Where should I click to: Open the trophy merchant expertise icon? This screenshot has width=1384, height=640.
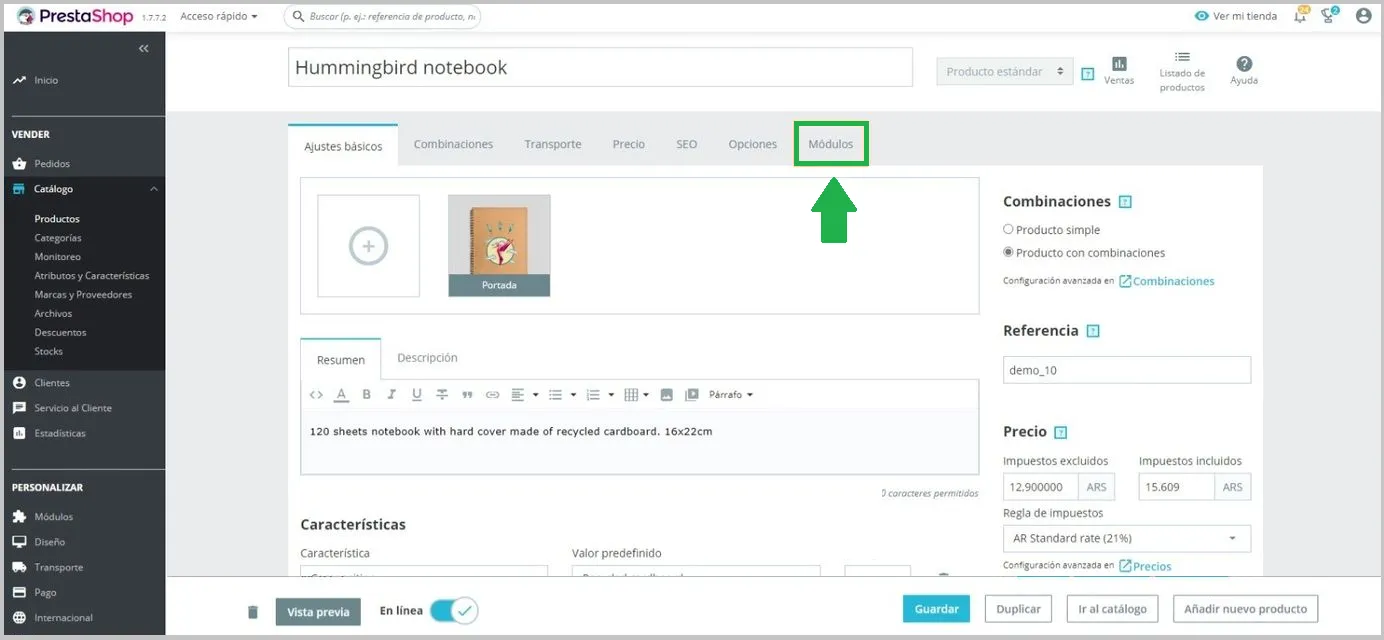(1329, 15)
